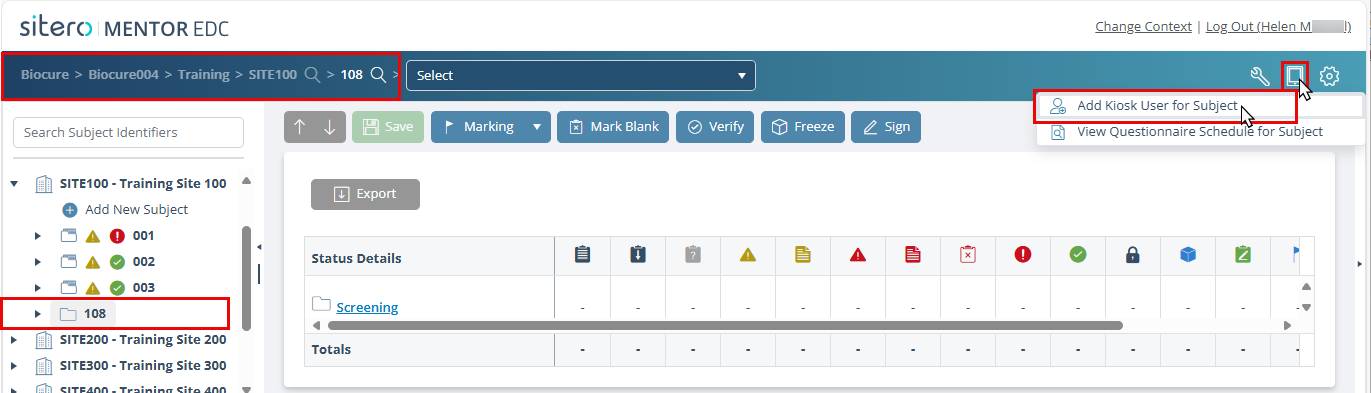Click the dark clipboard status column icon

[582, 254]
